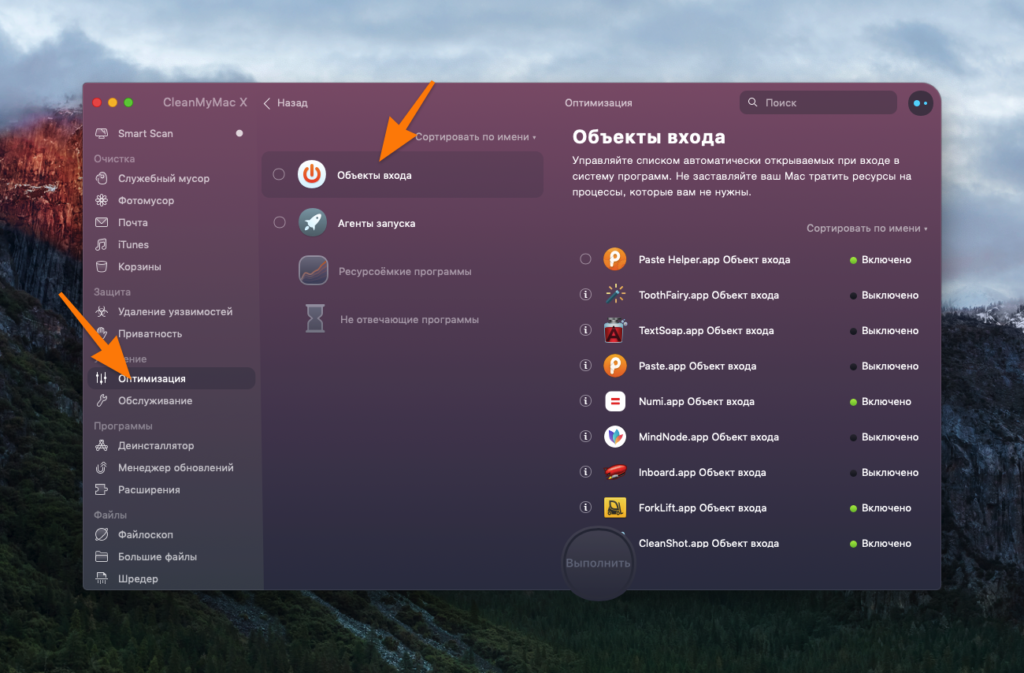The height and width of the screenshot is (673, 1024).
Task: Click the Paste Helper.app icon
Action: click(615, 259)
